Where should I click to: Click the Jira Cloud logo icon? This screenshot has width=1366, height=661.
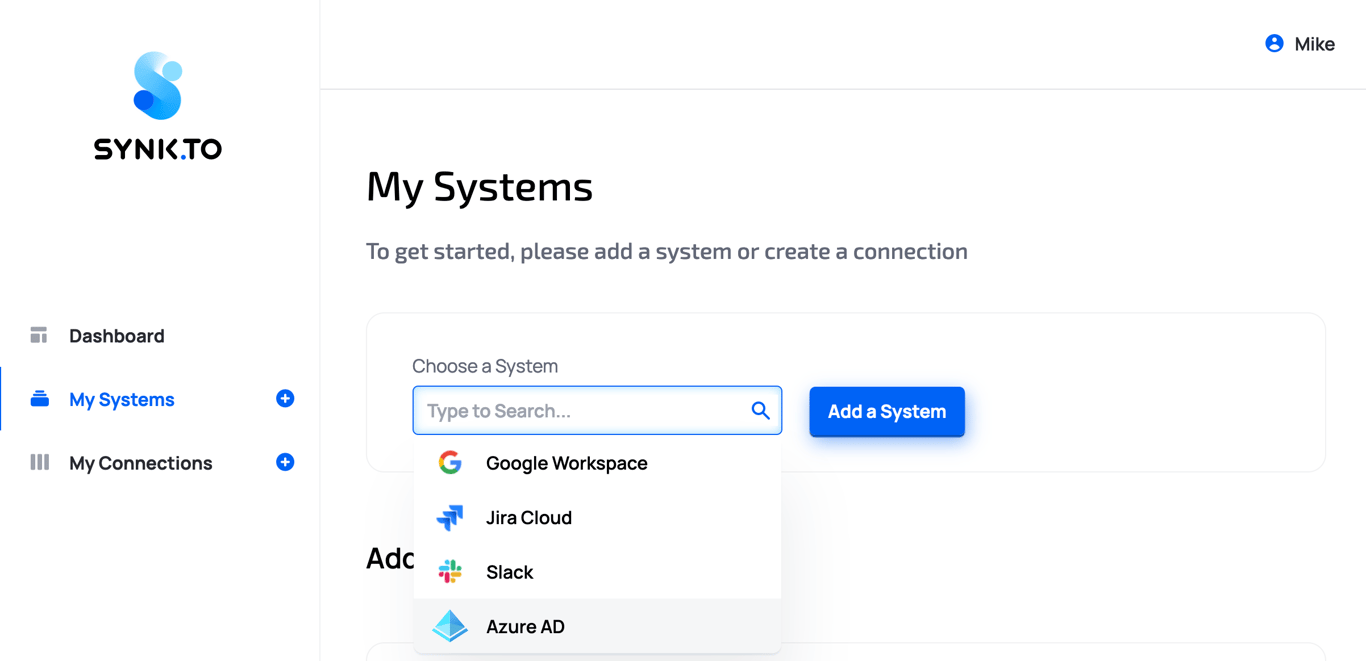click(x=450, y=517)
